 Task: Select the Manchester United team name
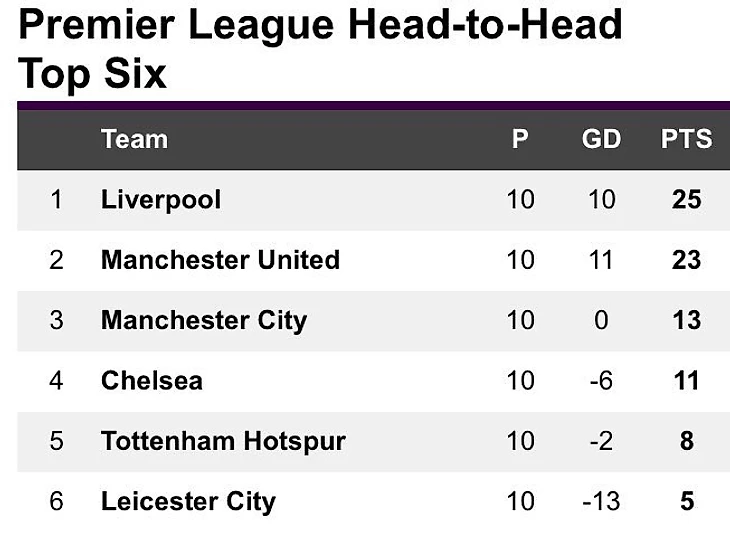(x=220, y=260)
